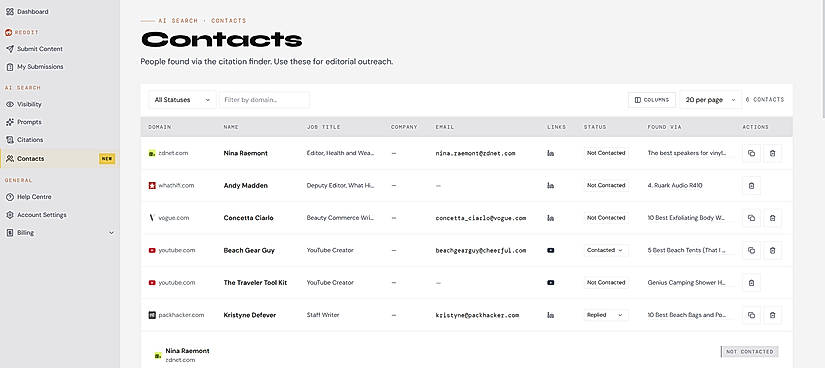825x368 pixels.
Task: Click the whathifi.com domain cell
Action: [x=172, y=185]
